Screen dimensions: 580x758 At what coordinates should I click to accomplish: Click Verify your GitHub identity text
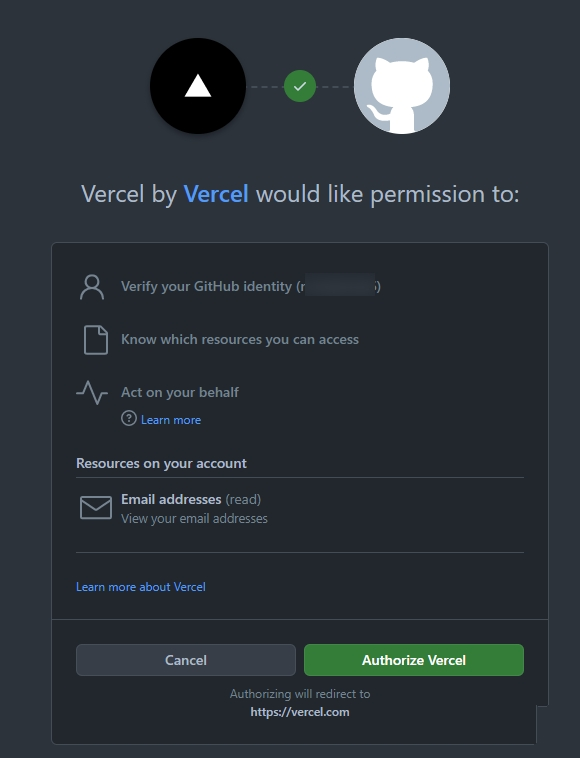[x=251, y=286]
